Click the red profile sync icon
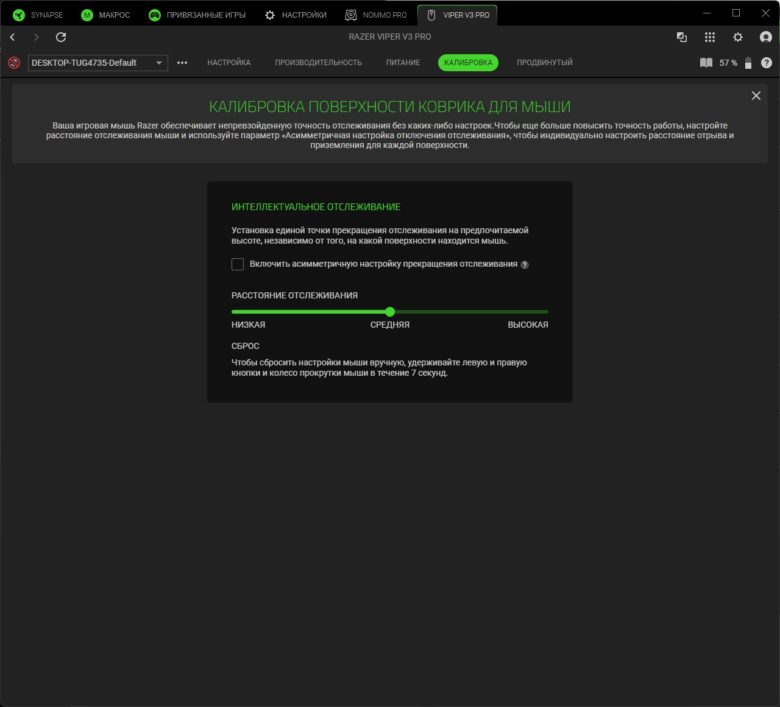 click(14, 63)
